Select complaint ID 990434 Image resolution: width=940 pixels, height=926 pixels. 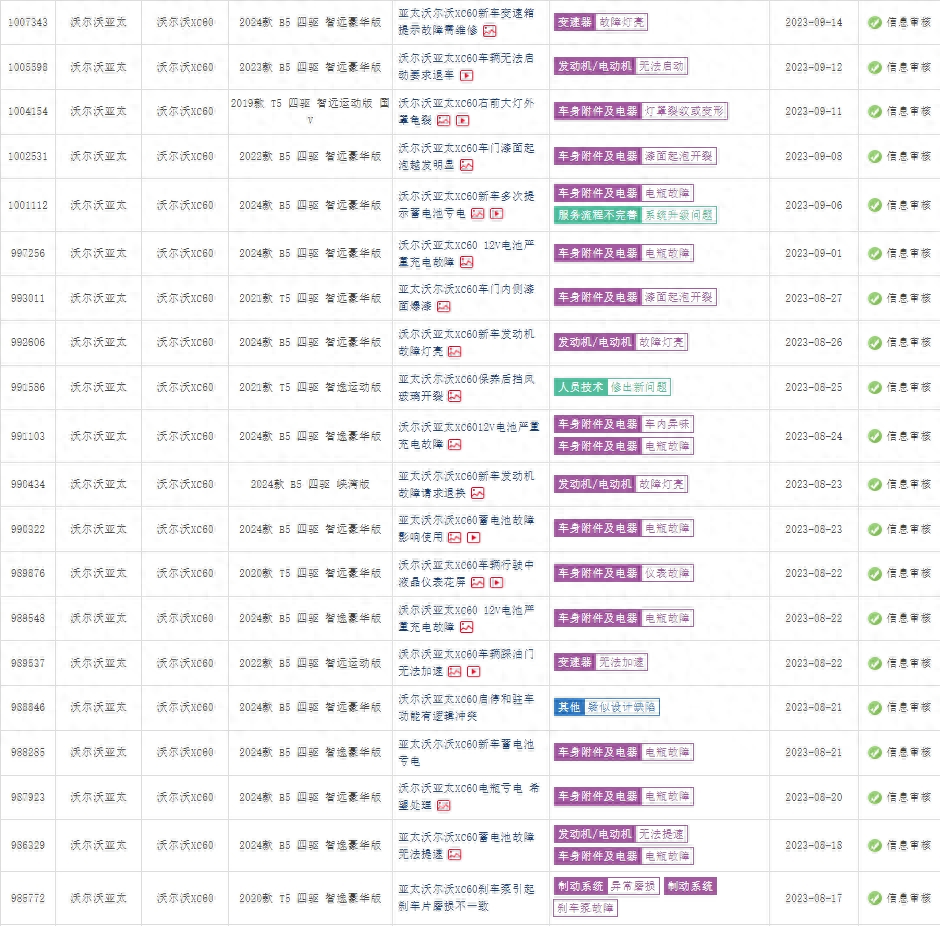click(28, 484)
